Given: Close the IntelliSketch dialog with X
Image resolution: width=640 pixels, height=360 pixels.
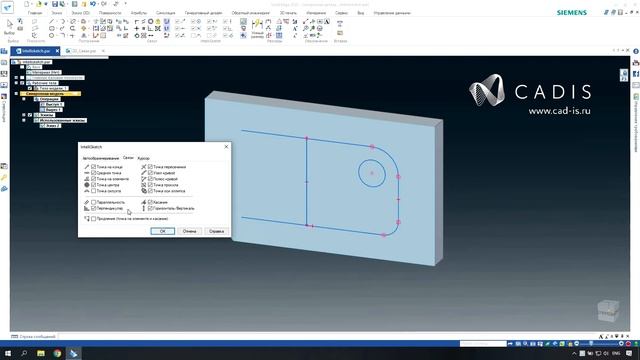Looking at the screenshot, I should coord(227,147).
